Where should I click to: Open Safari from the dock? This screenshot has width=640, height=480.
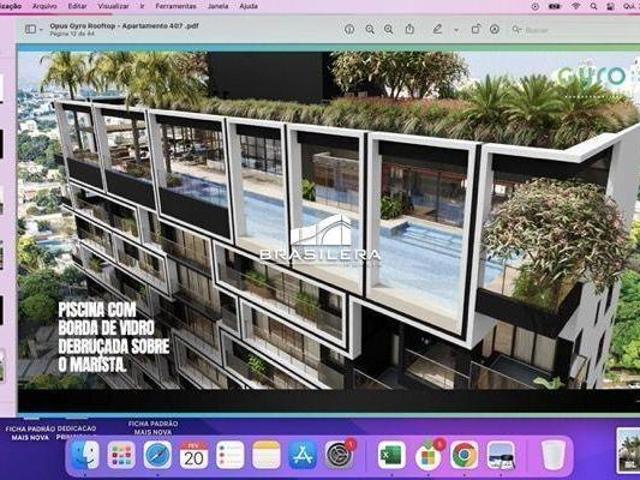coord(157,455)
